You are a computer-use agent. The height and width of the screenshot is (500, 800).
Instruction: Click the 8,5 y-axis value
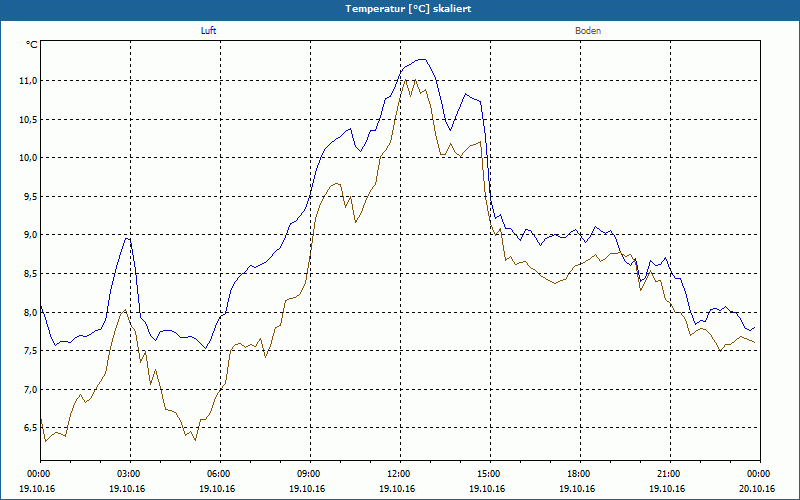click(x=30, y=274)
